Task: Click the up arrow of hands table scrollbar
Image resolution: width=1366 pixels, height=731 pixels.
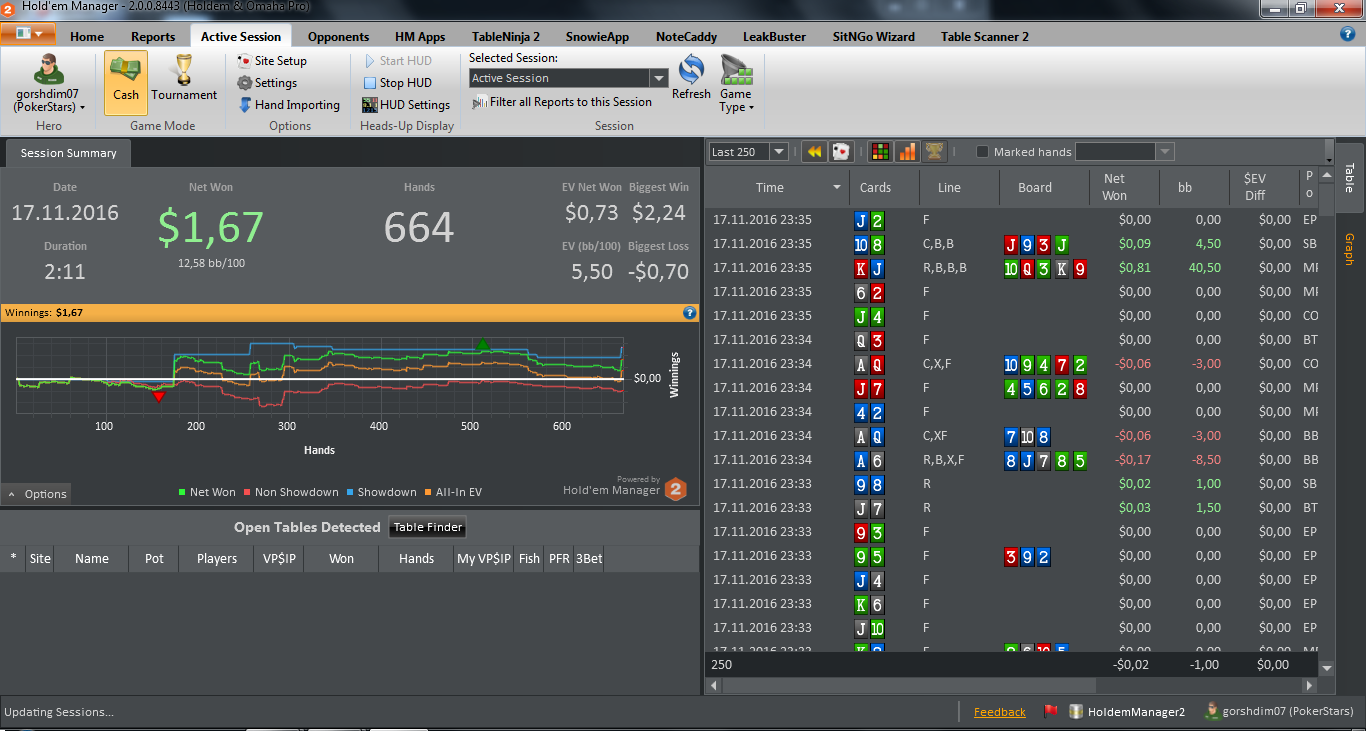Action: click(1327, 177)
